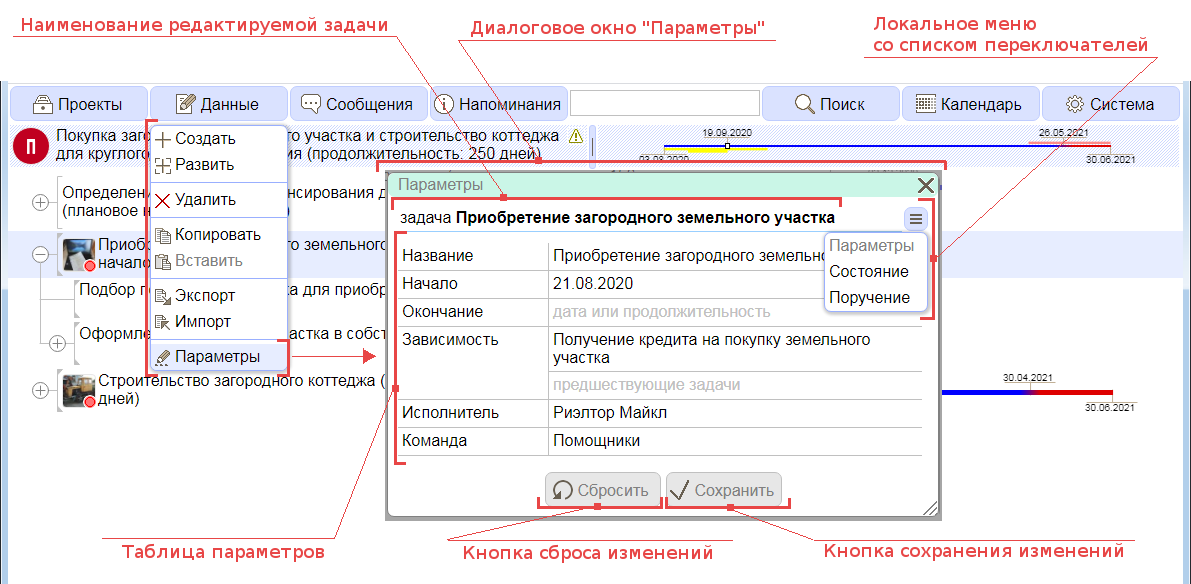Open Напоминания in the toolbar

[498, 104]
